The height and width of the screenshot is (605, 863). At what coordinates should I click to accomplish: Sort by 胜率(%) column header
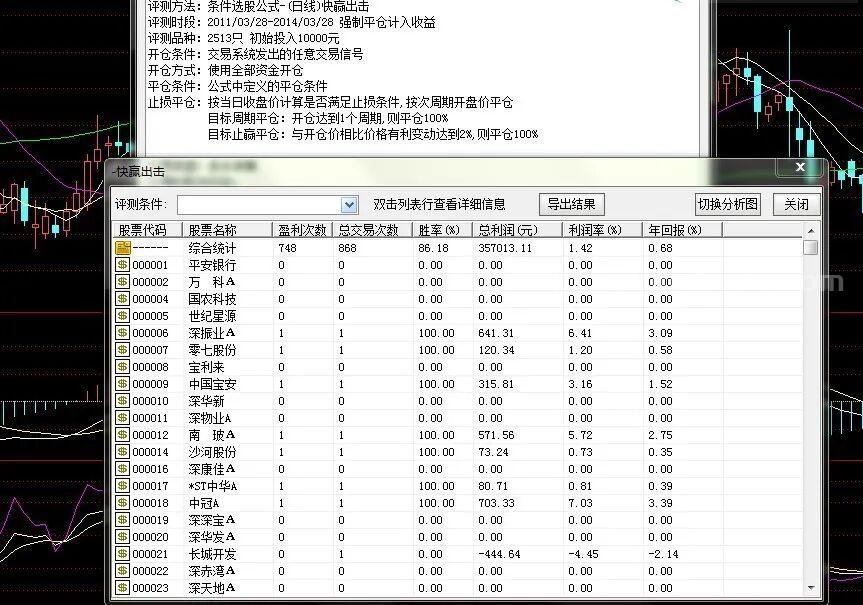439,230
